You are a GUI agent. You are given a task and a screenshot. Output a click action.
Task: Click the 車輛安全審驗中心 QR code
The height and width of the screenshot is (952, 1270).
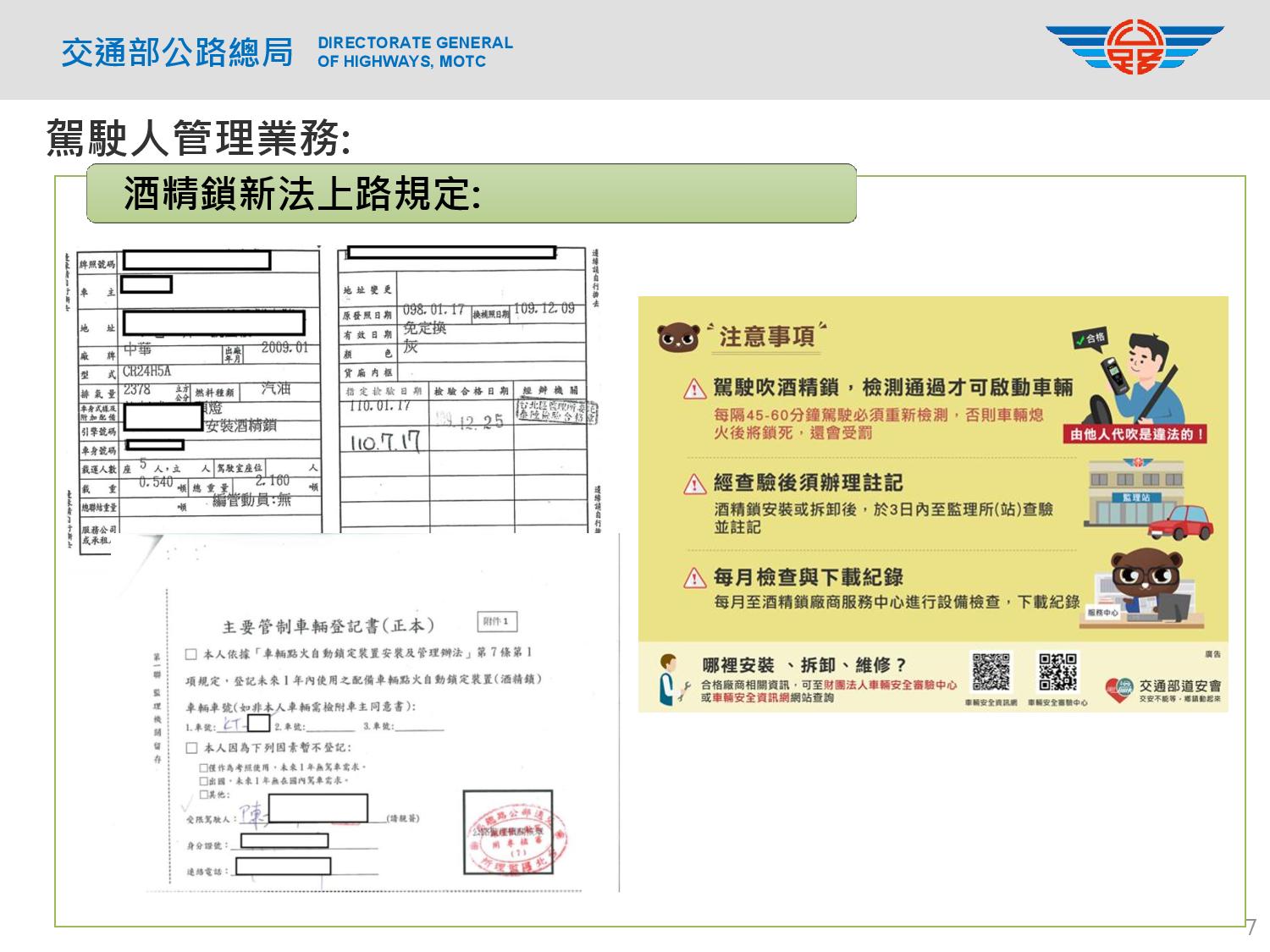pos(1057,673)
